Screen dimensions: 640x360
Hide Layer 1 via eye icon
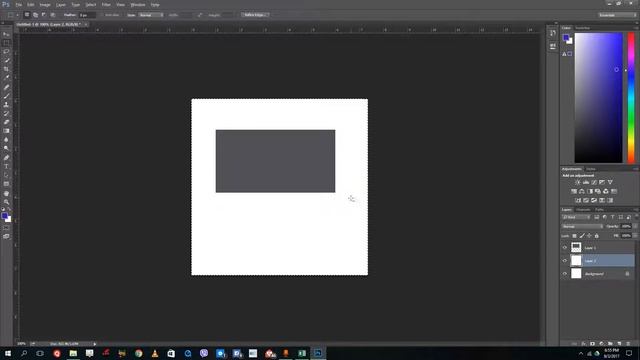click(x=565, y=248)
